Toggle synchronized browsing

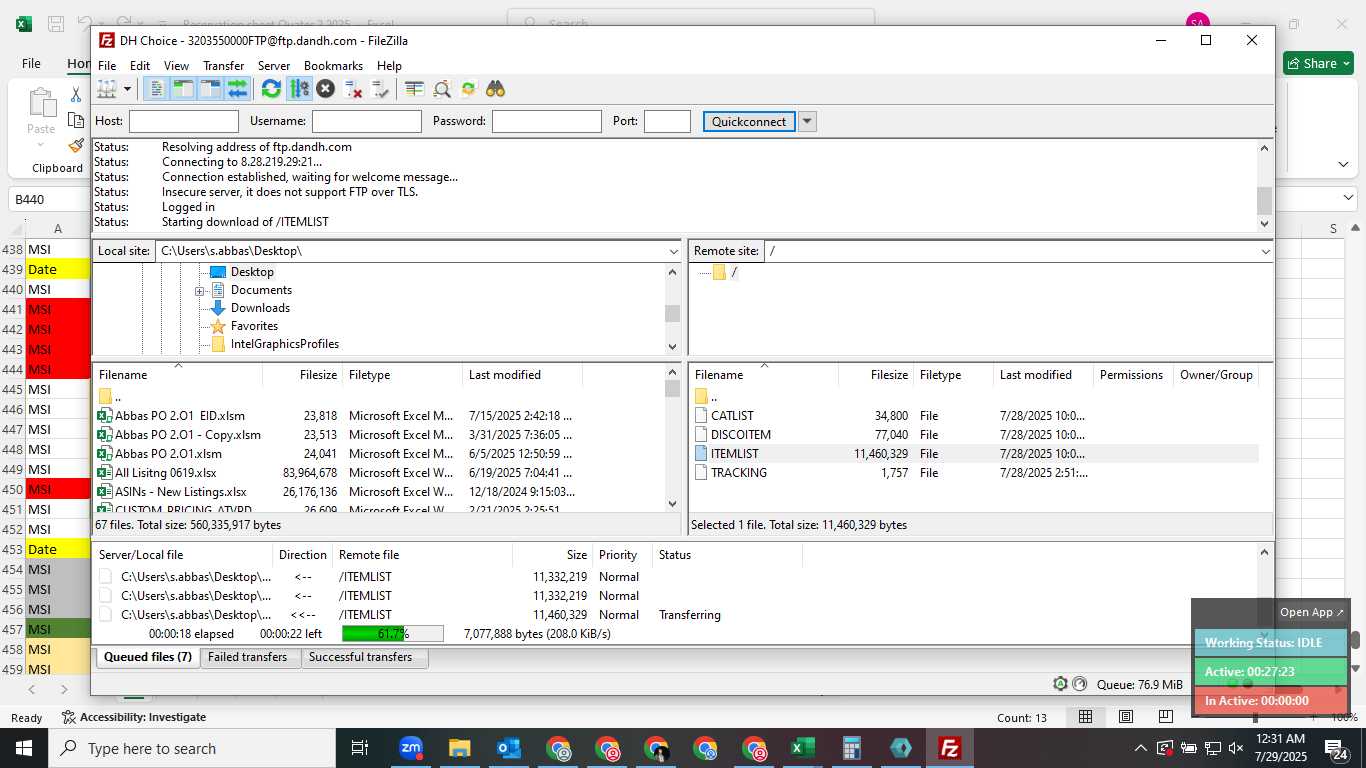468,89
